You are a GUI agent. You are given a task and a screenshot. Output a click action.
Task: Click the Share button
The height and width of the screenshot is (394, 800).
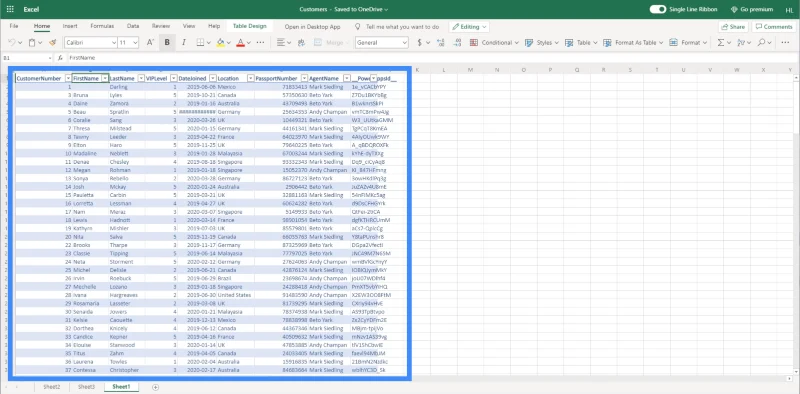pyautogui.click(x=733, y=27)
